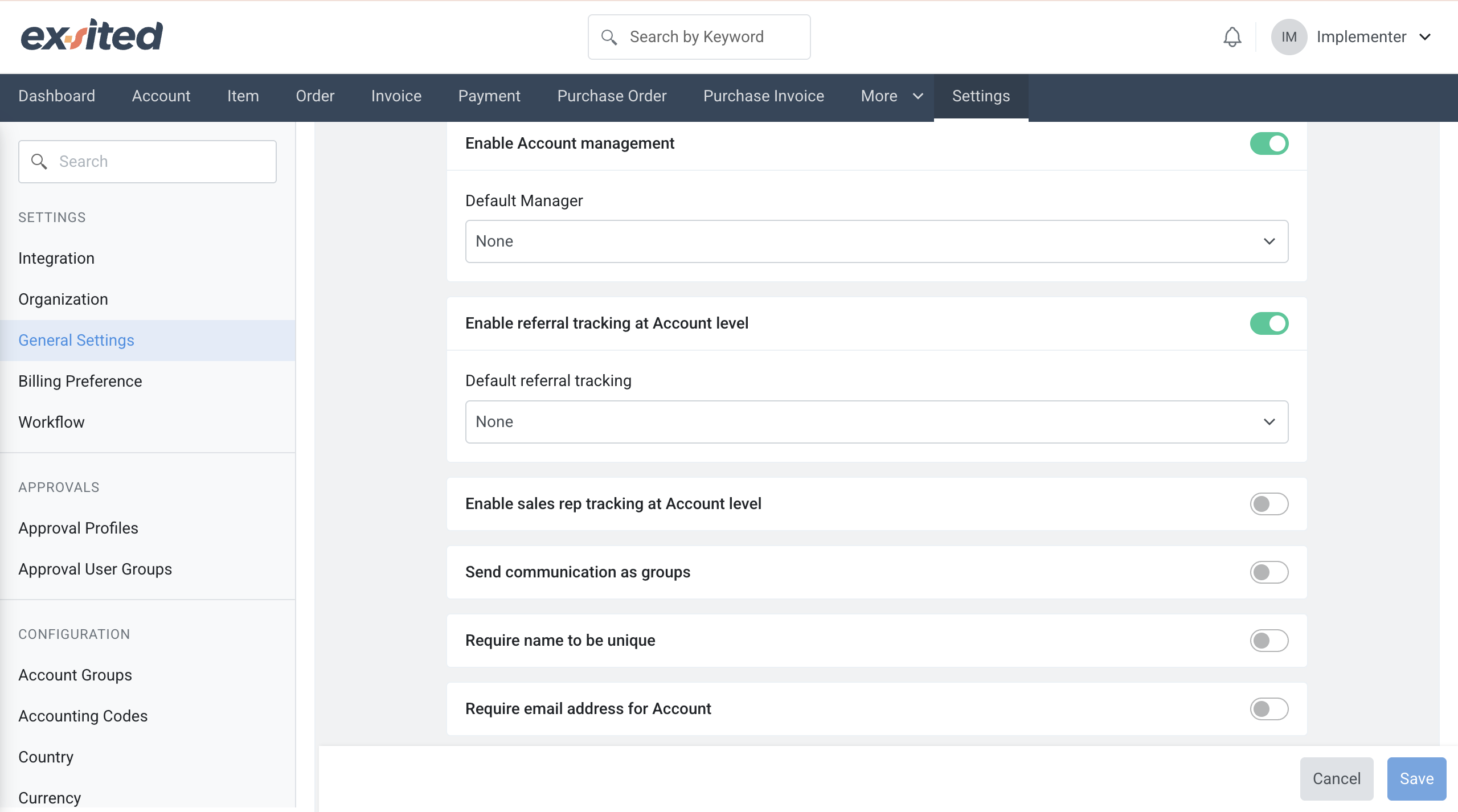
Task: Toggle Require name to be unique
Action: coord(1269,641)
